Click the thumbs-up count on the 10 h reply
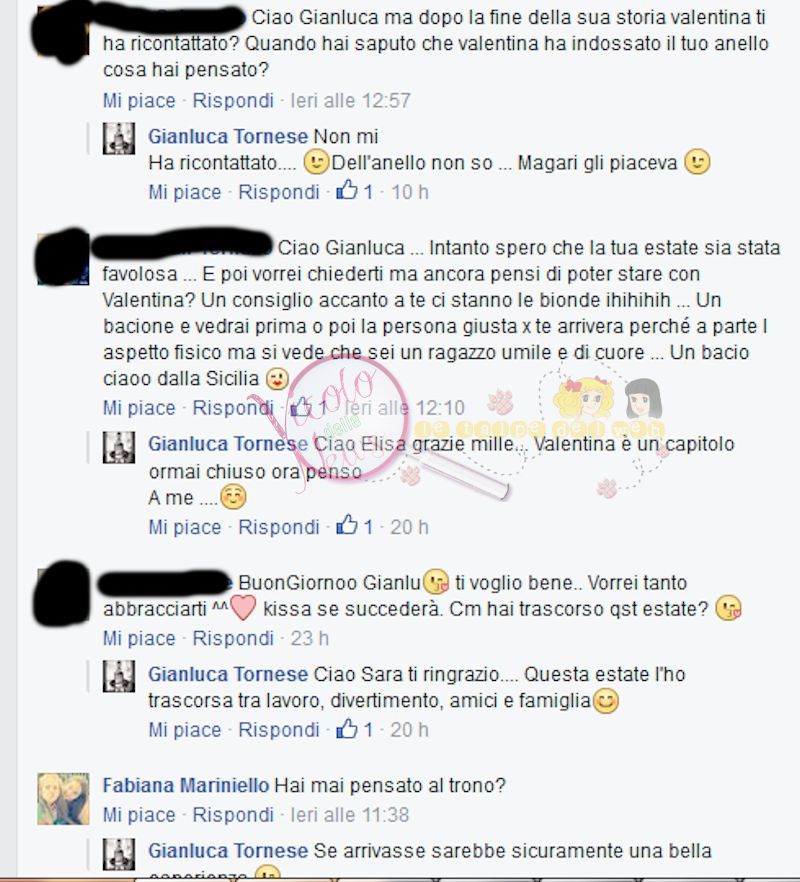800x882 pixels. coord(368,192)
